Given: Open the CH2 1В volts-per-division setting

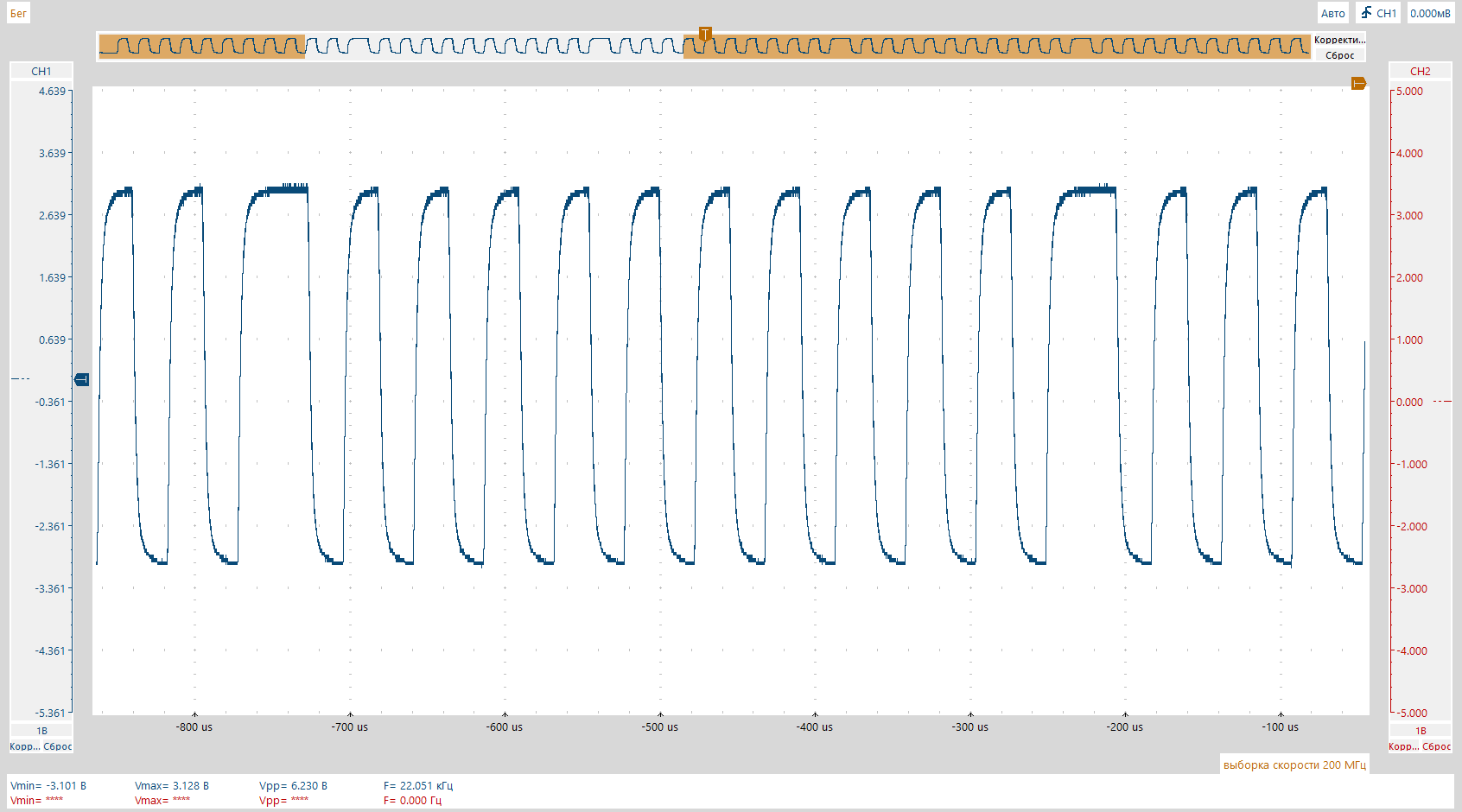Looking at the screenshot, I should pos(1420,731).
